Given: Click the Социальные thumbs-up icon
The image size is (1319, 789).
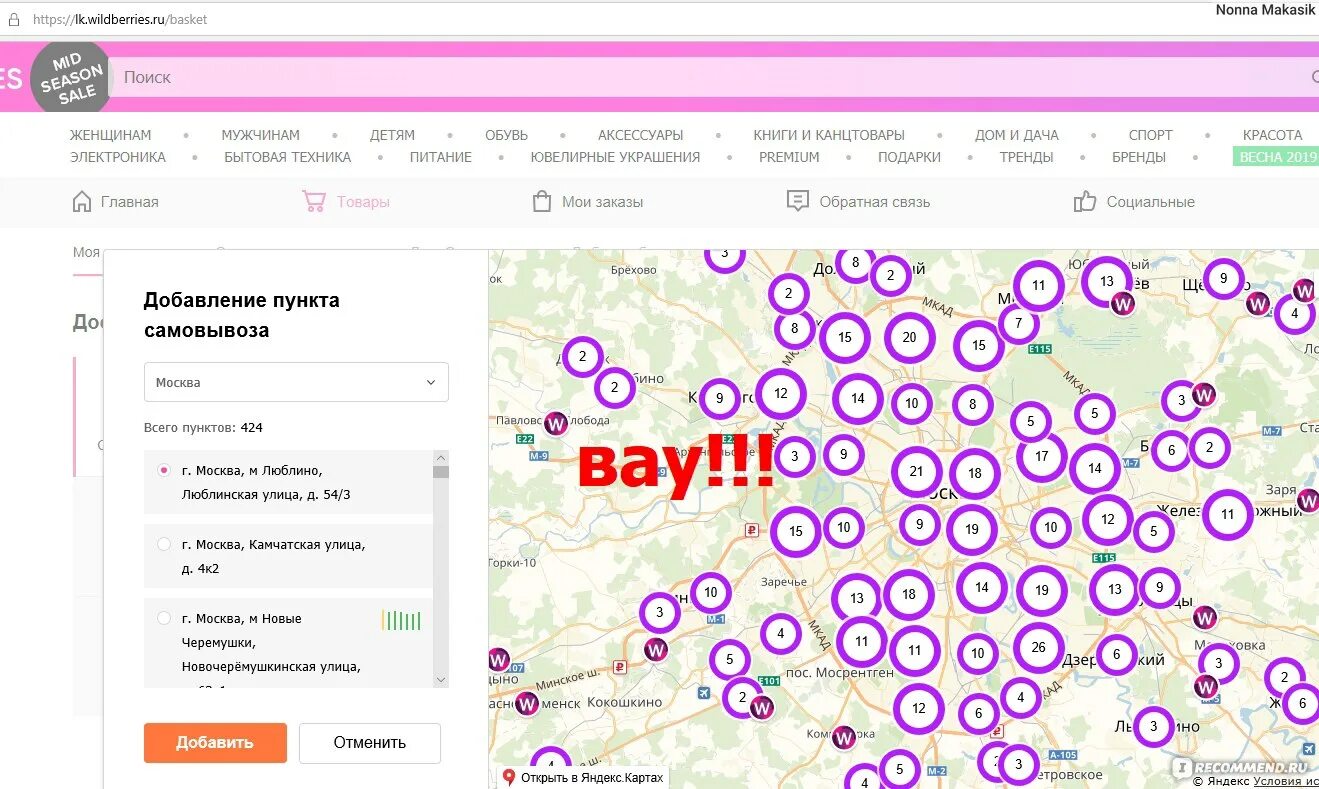Looking at the screenshot, I should (x=1085, y=202).
